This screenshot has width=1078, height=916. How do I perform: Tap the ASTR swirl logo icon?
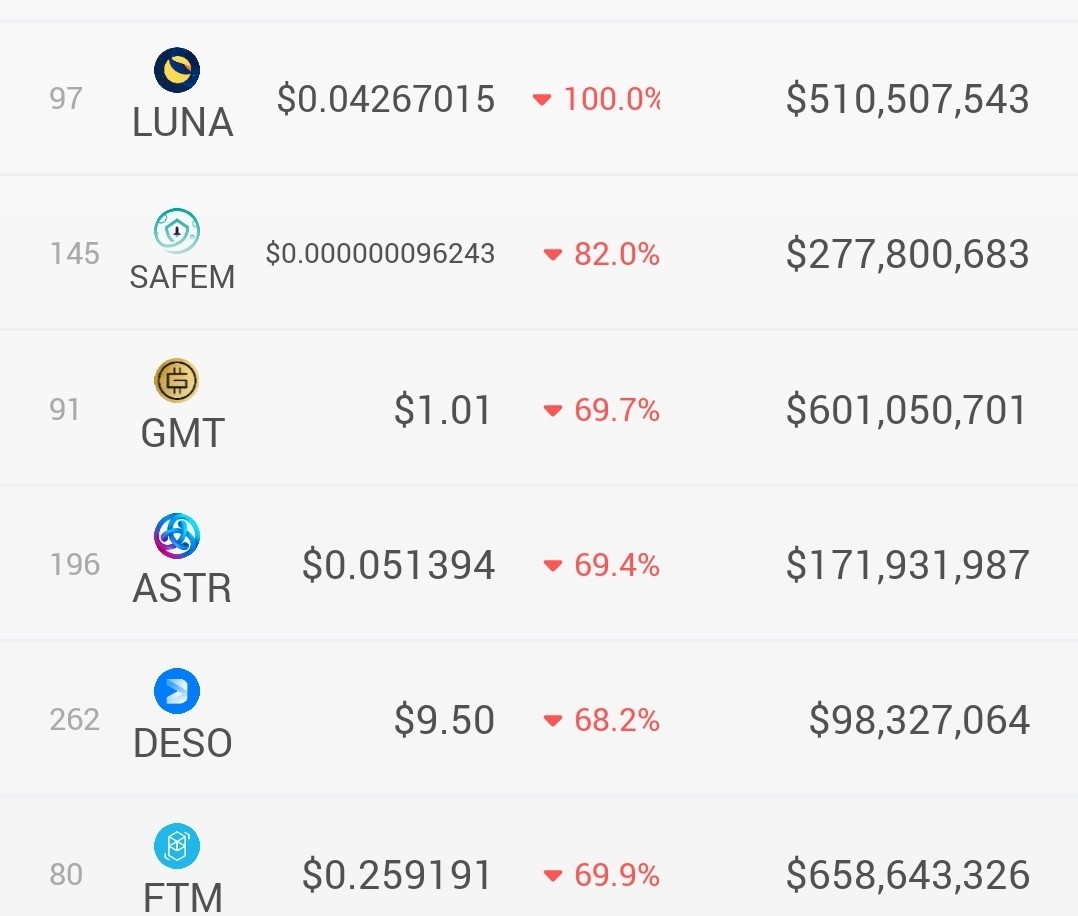(177, 535)
